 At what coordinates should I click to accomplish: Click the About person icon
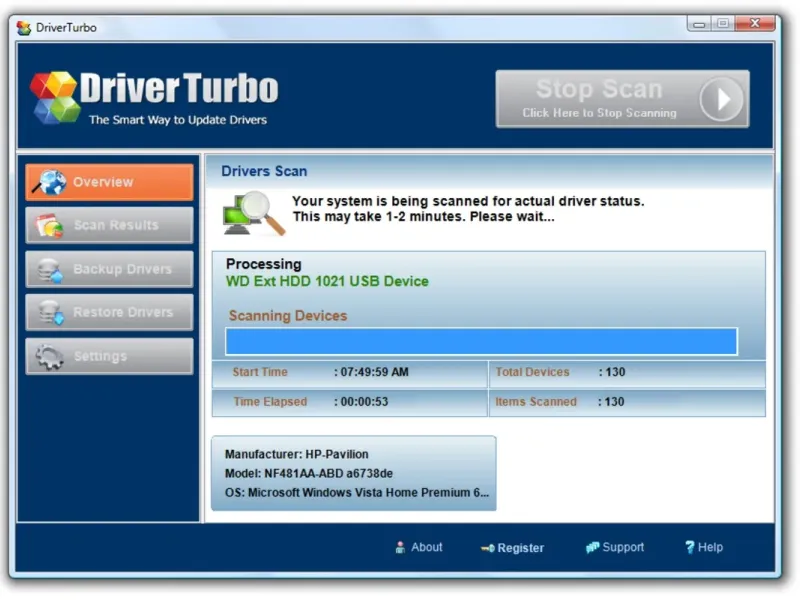click(400, 547)
